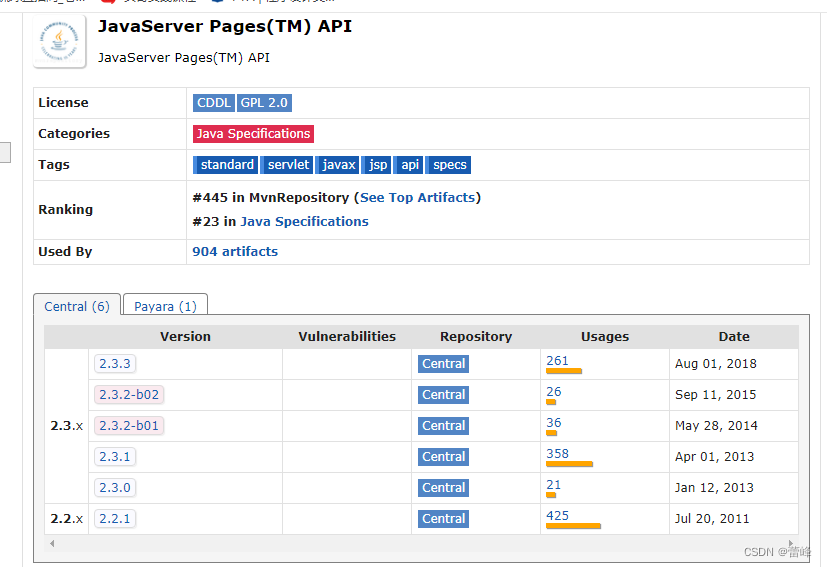Viewport: 827px width, 567px height.
Task: Click the Date column header
Action: (x=734, y=337)
